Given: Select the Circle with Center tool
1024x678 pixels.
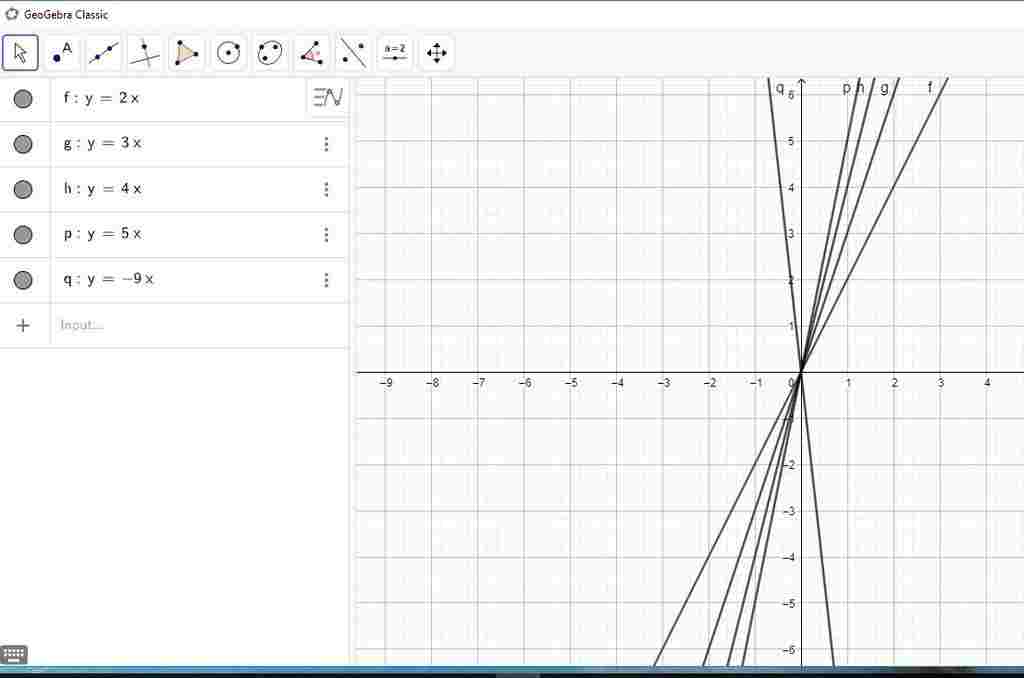Looking at the screenshot, I should click(229, 52).
